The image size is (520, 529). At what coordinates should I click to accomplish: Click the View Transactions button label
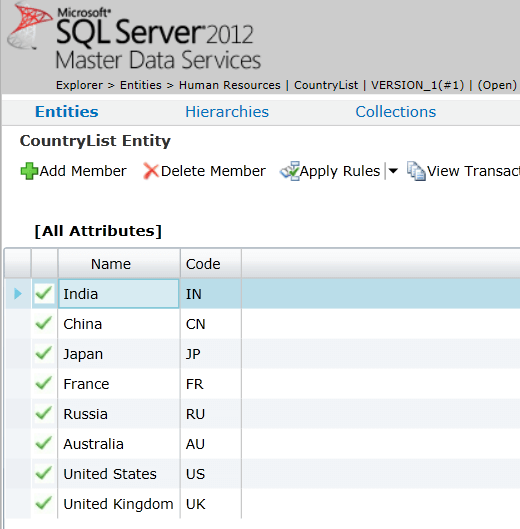(473, 171)
